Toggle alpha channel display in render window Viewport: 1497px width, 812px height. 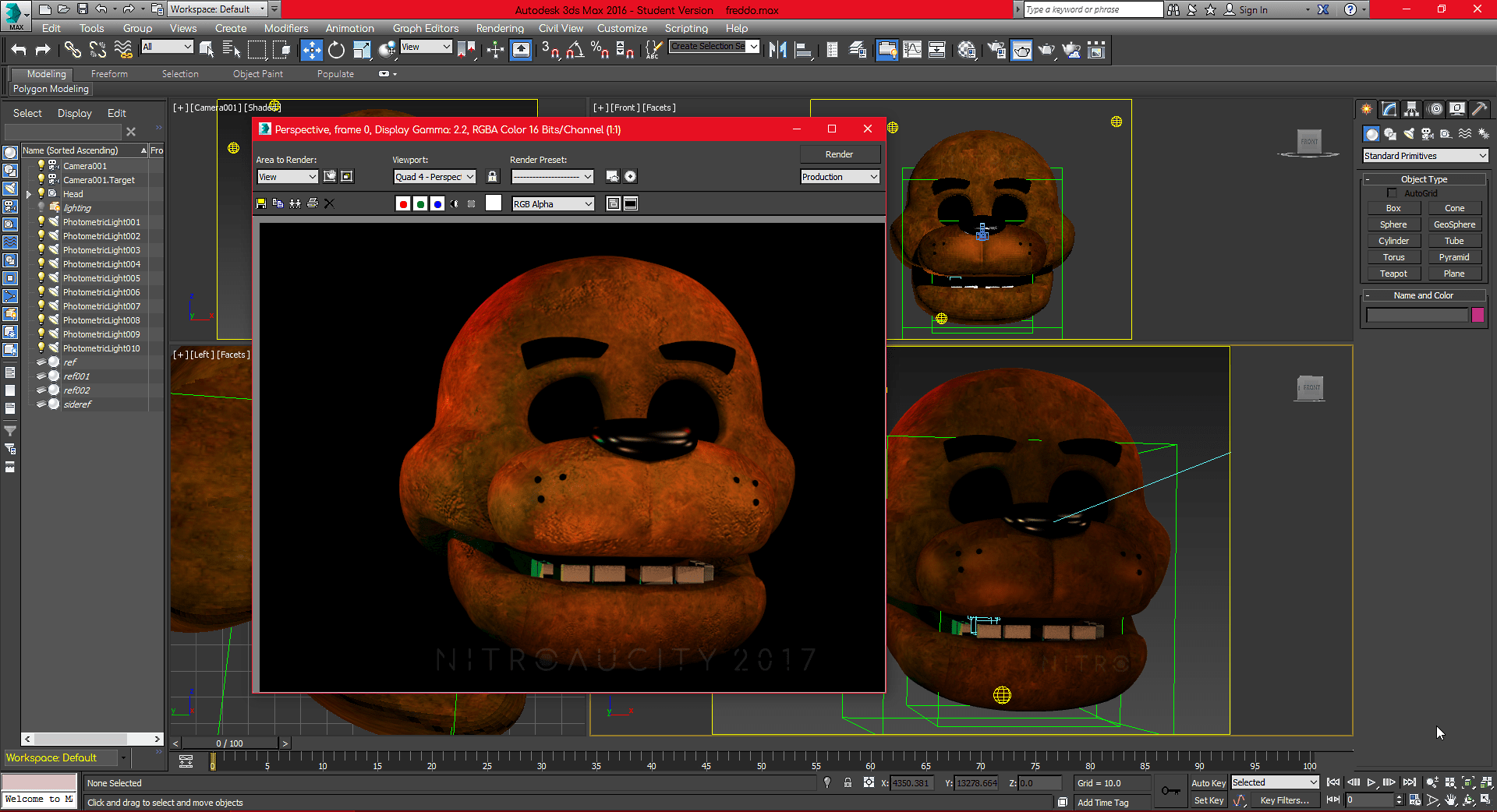(x=455, y=203)
